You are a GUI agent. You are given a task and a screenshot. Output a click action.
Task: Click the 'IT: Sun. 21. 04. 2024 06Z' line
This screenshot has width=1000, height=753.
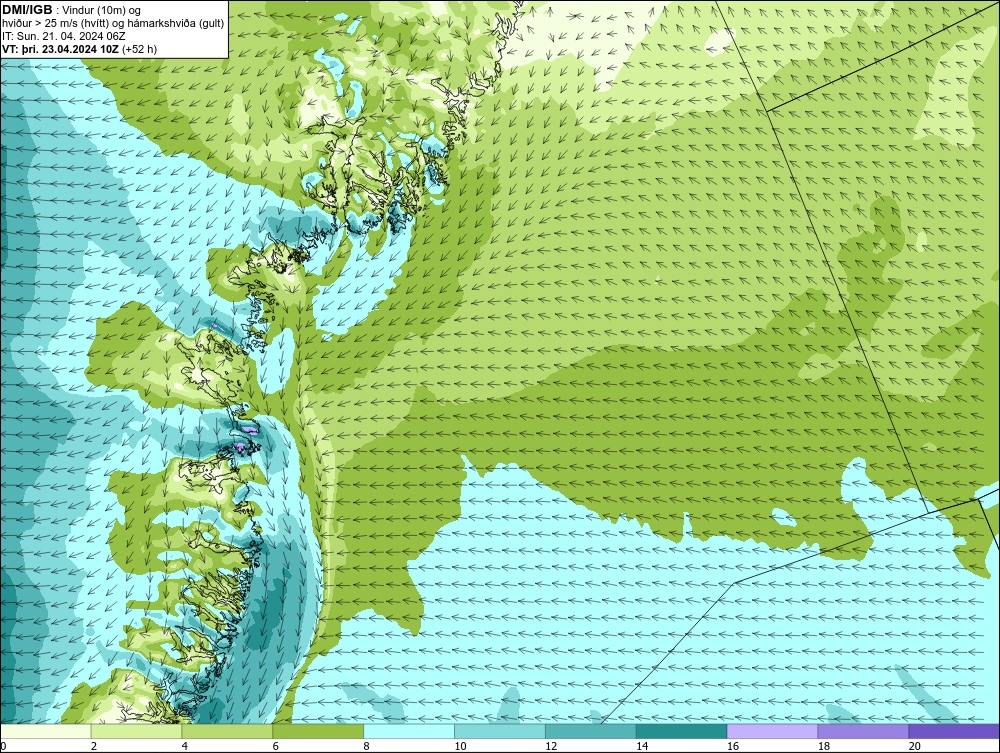[64, 36]
